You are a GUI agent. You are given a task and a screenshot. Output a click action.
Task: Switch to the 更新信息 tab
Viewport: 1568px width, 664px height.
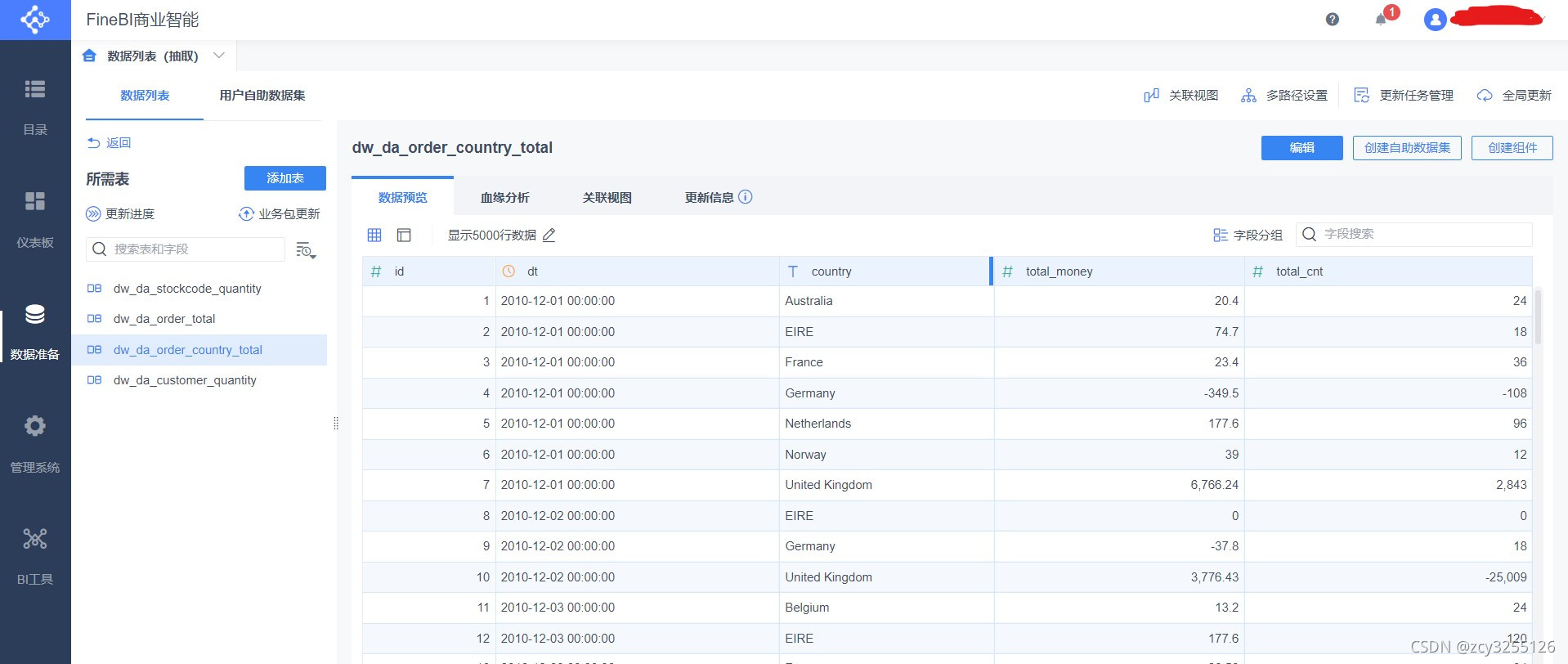click(x=710, y=198)
